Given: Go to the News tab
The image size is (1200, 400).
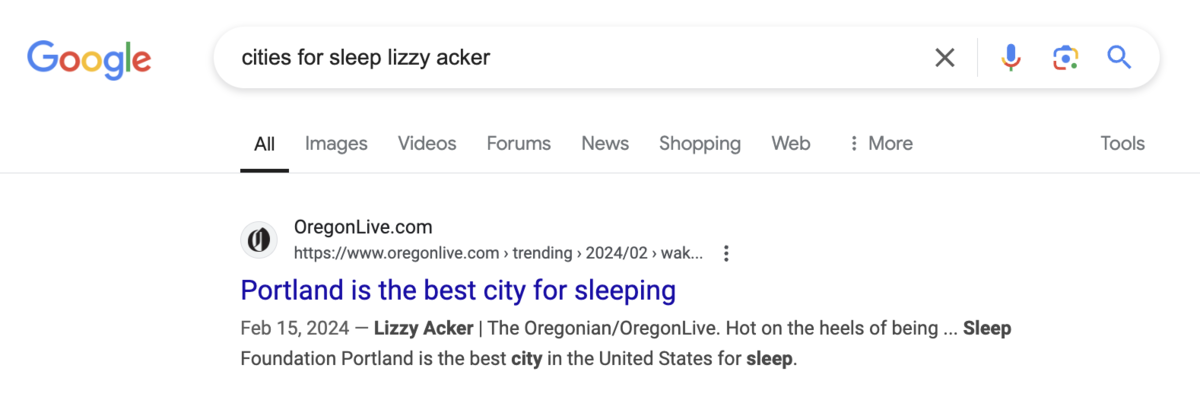Looking at the screenshot, I should pos(605,143).
